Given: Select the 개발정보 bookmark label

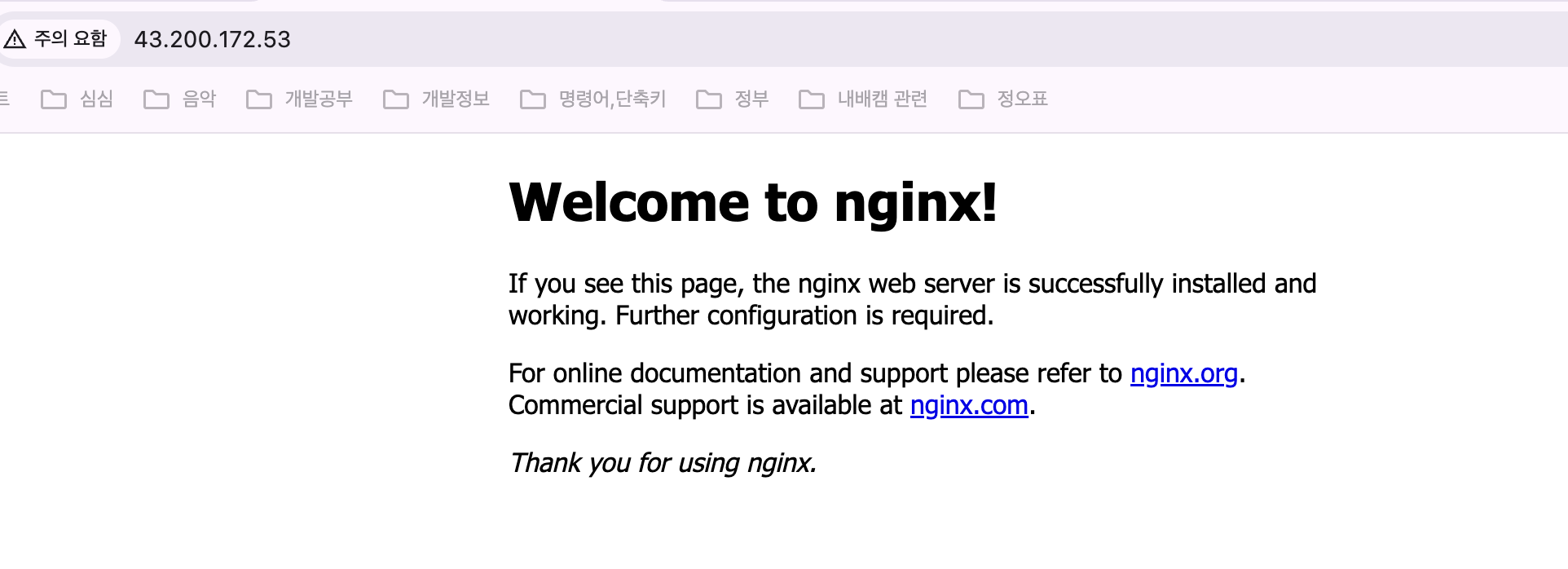Looking at the screenshot, I should coord(456,99).
